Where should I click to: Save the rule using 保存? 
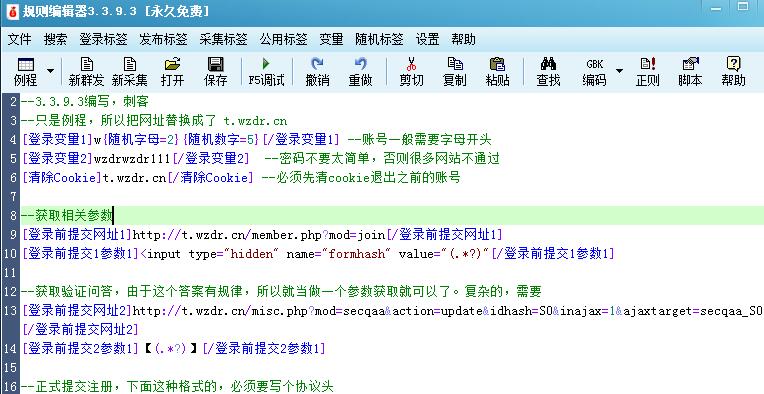pyautogui.click(x=215, y=72)
